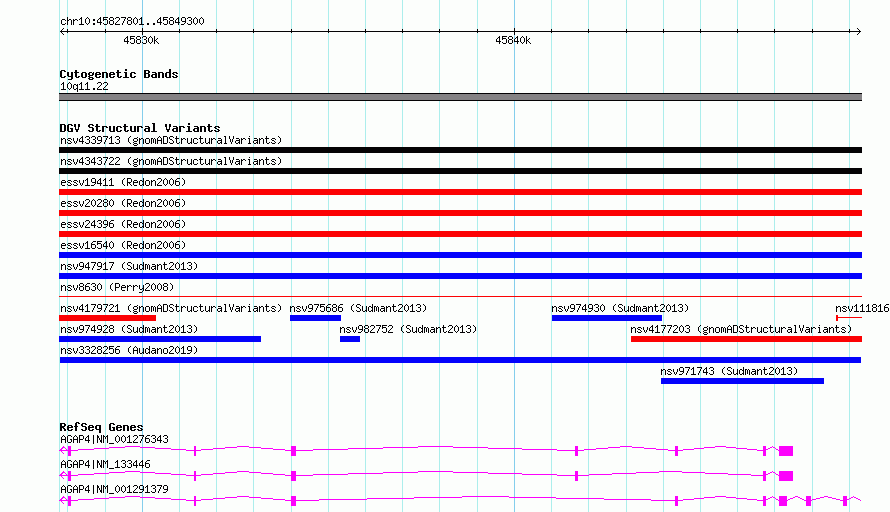Click the nsv974928 Sudmant2013 label
Image resolution: width=890 pixels, height=512 pixels.
click(x=129, y=329)
